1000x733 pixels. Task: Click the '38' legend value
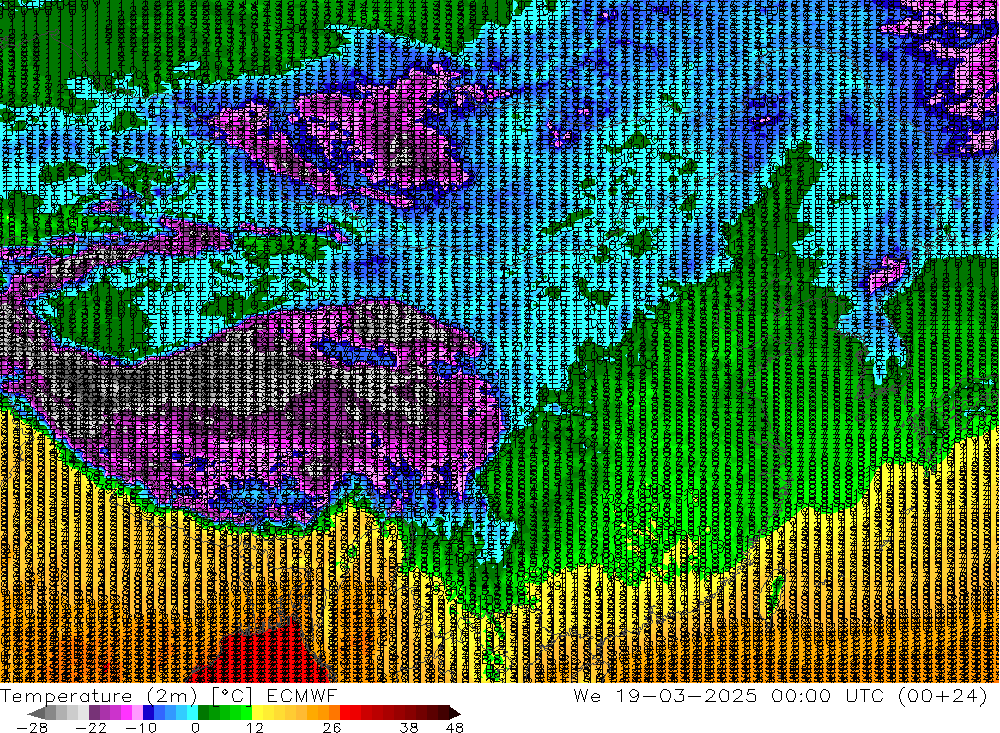(x=409, y=728)
